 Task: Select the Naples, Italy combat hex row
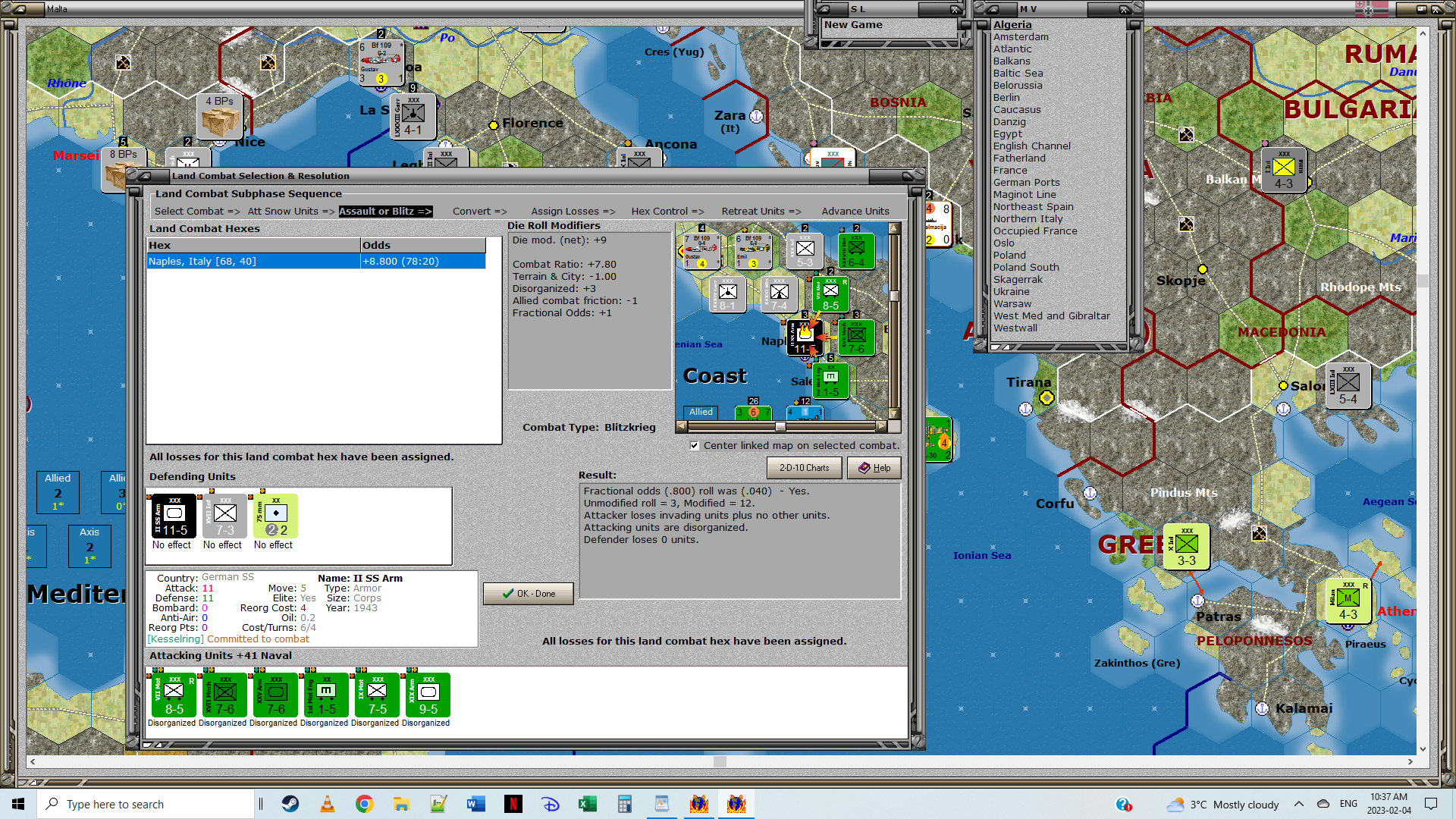(316, 262)
